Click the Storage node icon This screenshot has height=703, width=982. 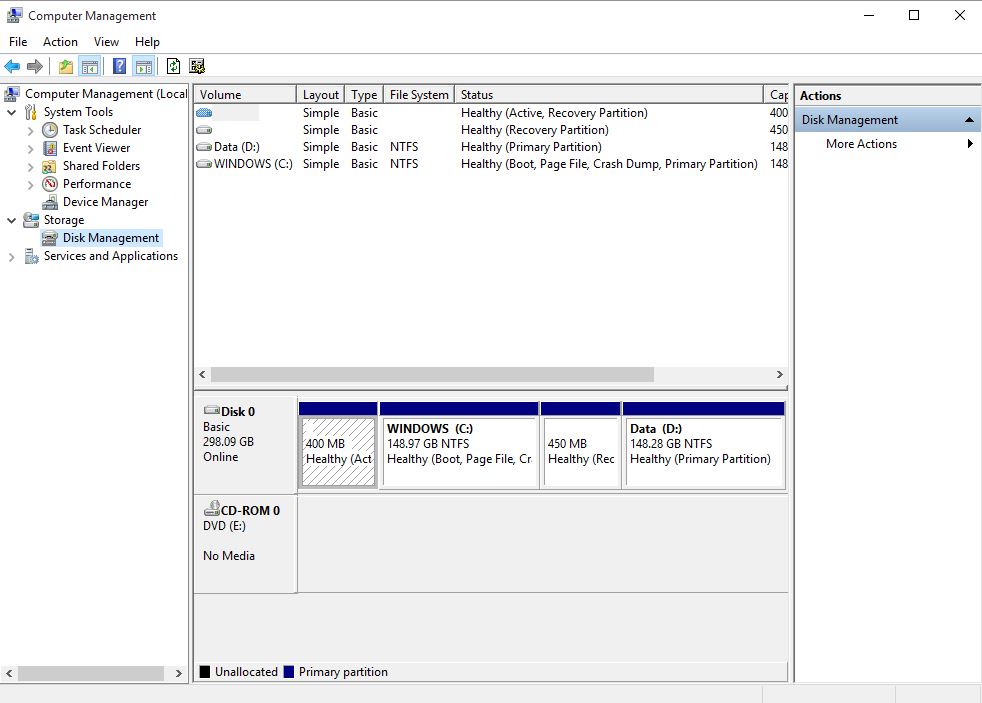(31, 220)
